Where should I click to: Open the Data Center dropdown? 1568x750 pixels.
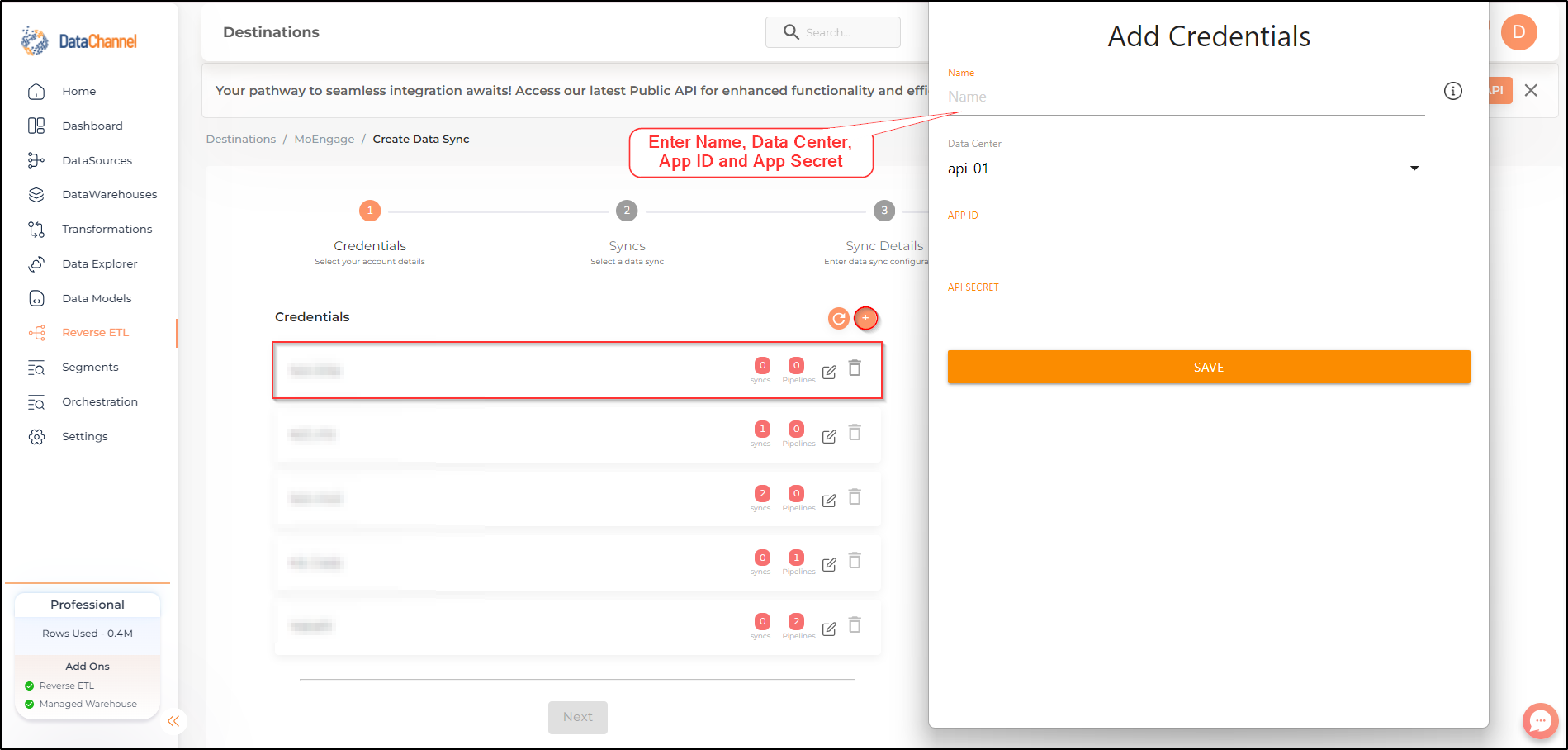pos(1186,169)
